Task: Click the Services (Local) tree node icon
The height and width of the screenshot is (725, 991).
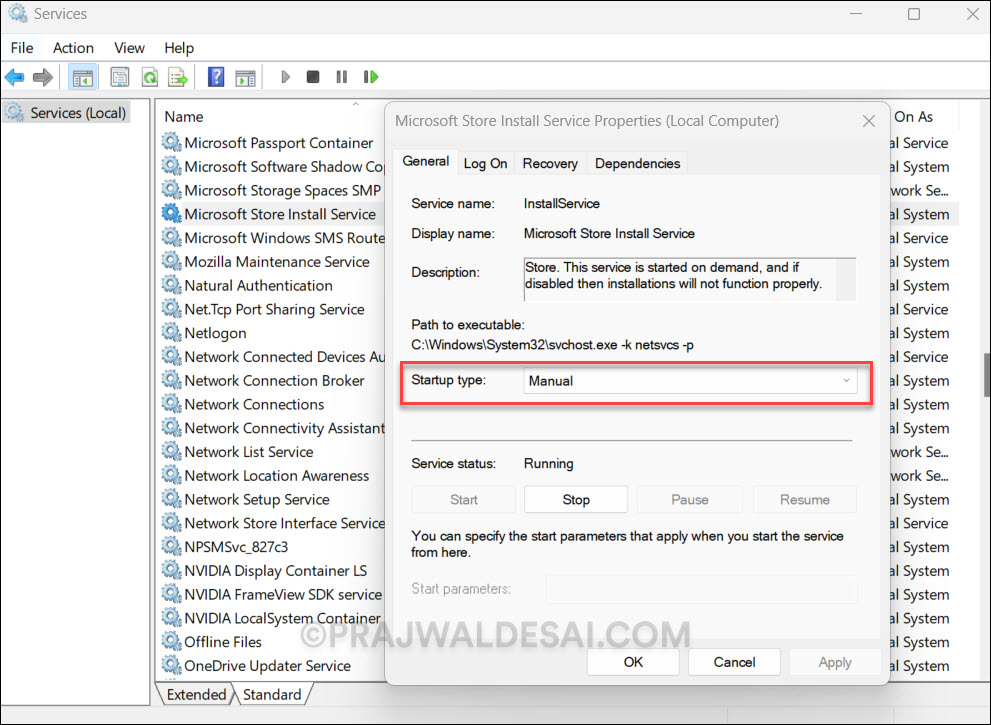Action: pos(15,113)
